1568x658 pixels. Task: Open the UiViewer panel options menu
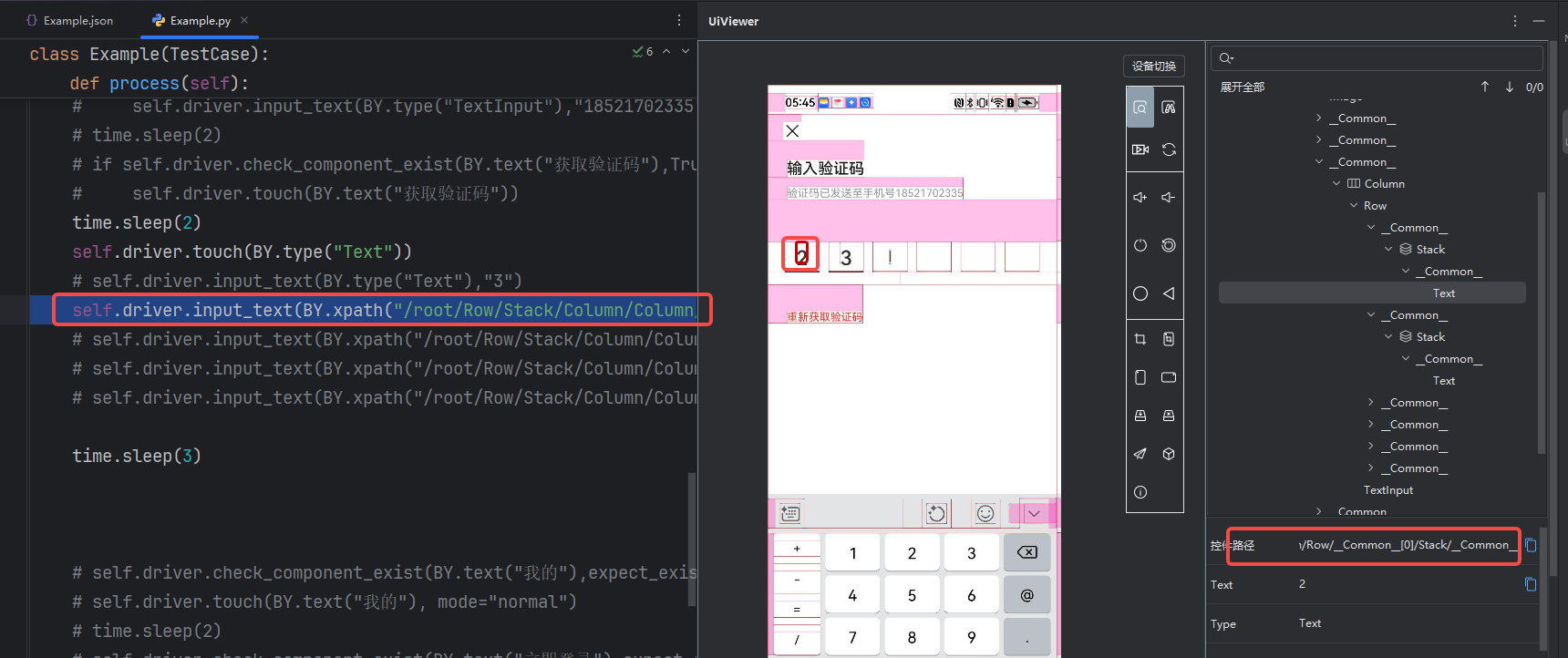(x=1515, y=21)
